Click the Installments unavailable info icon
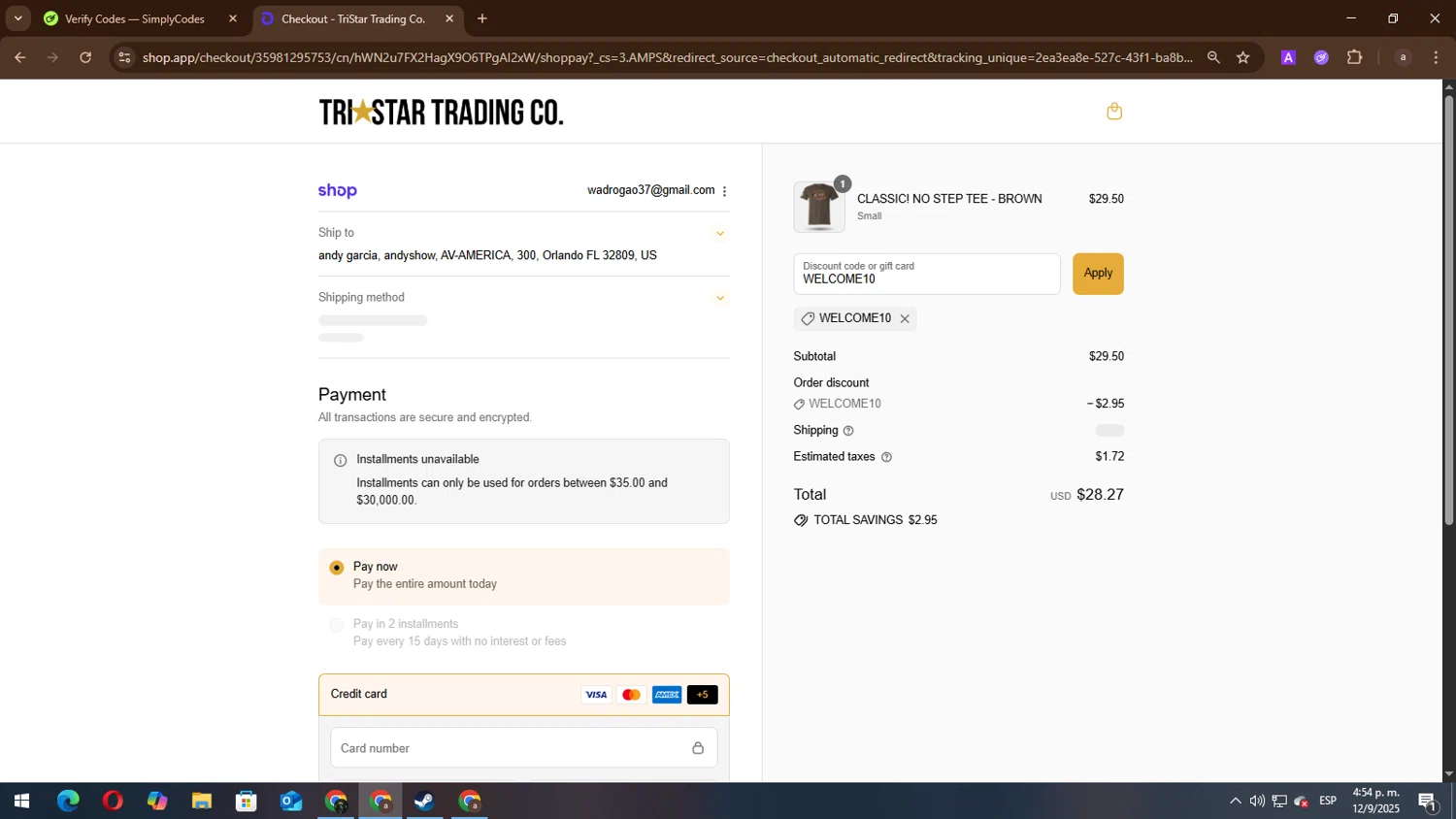Screen dimensions: 1456x819 click(x=340, y=460)
